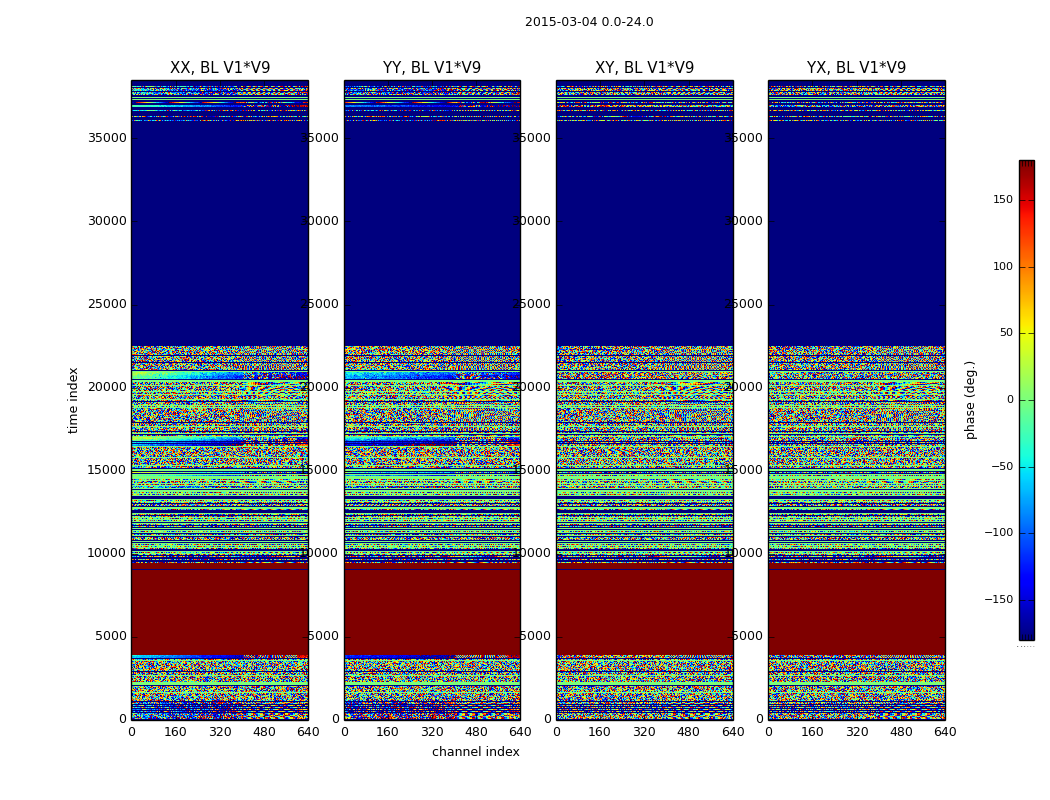
Task: Click inside the YY phase waterfall plot
Action: [x=432, y=400]
